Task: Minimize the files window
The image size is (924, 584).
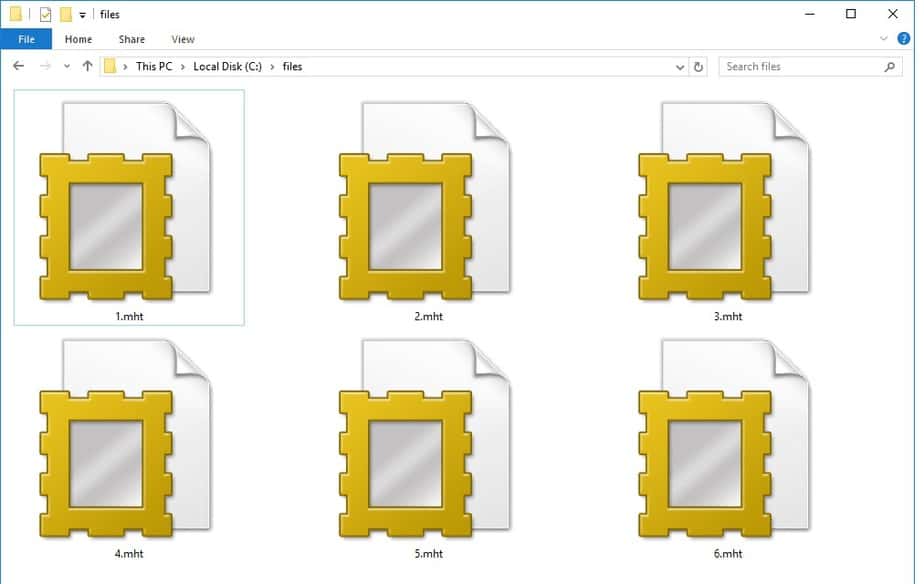Action: [810, 14]
